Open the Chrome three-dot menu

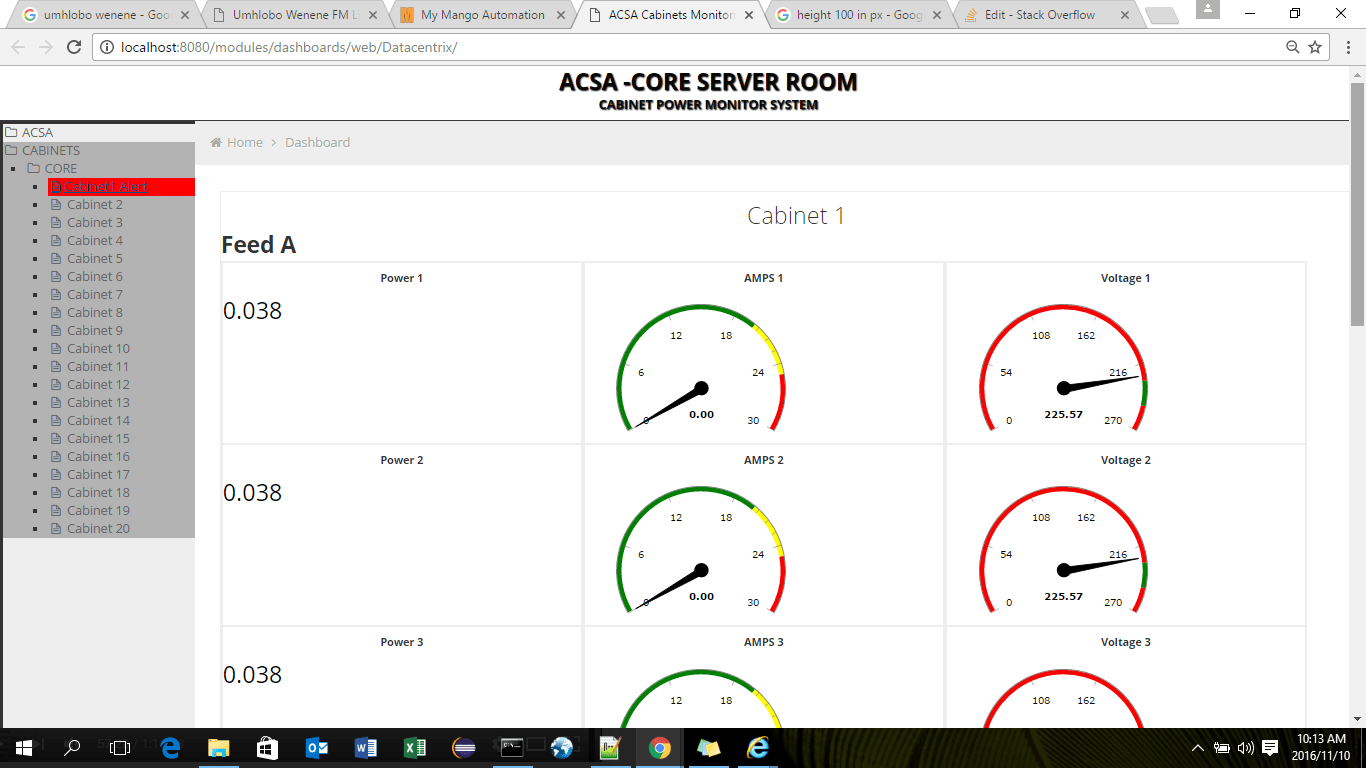coord(1347,47)
